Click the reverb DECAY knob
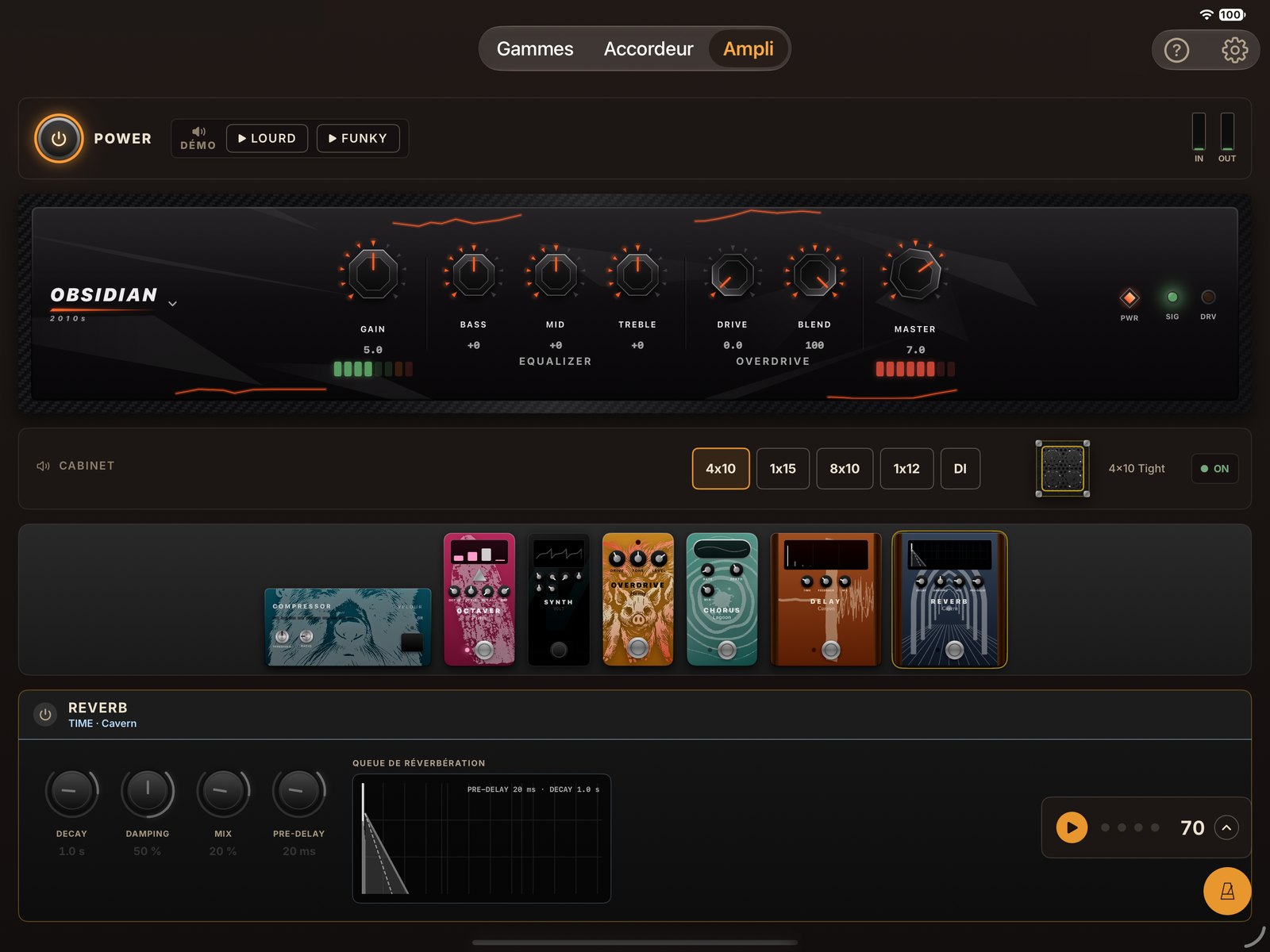This screenshot has height=952, width=1270. (71, 792)
